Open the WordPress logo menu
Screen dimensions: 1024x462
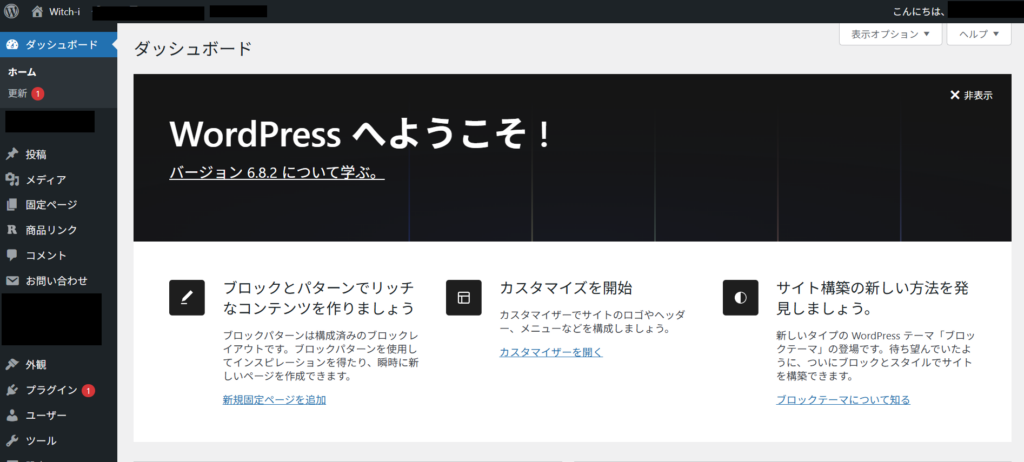(x=12, y=11)
